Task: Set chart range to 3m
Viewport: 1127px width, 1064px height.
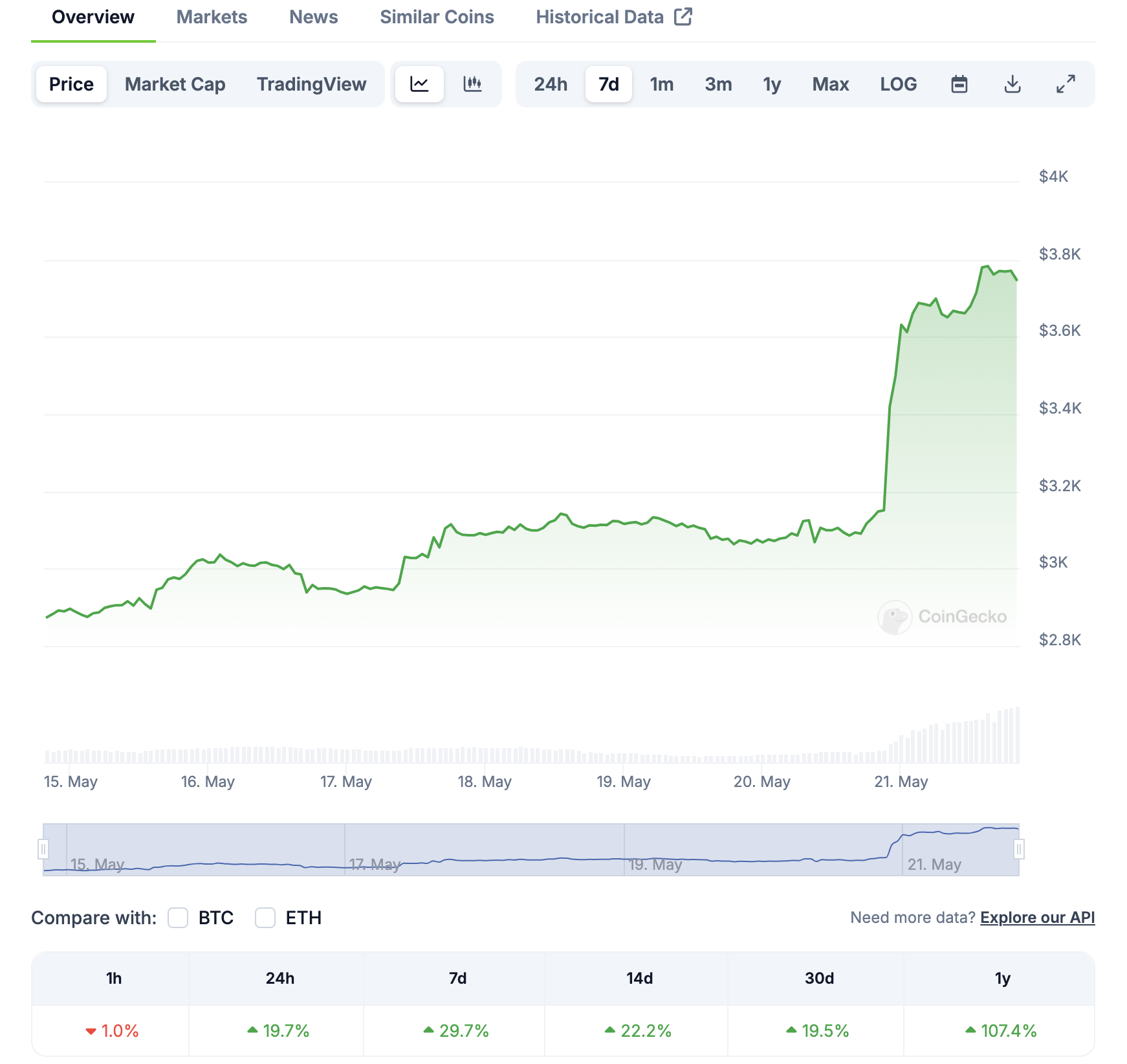Action: pyautogui.click(x=718, y=84)
